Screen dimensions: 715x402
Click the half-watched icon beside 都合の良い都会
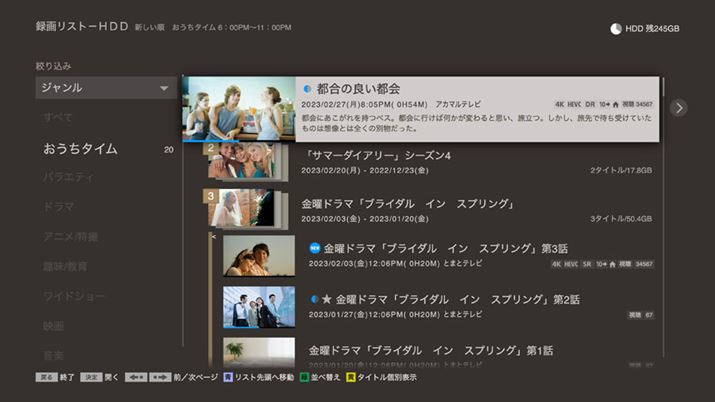pyautogui.click(x=307, y=88)
